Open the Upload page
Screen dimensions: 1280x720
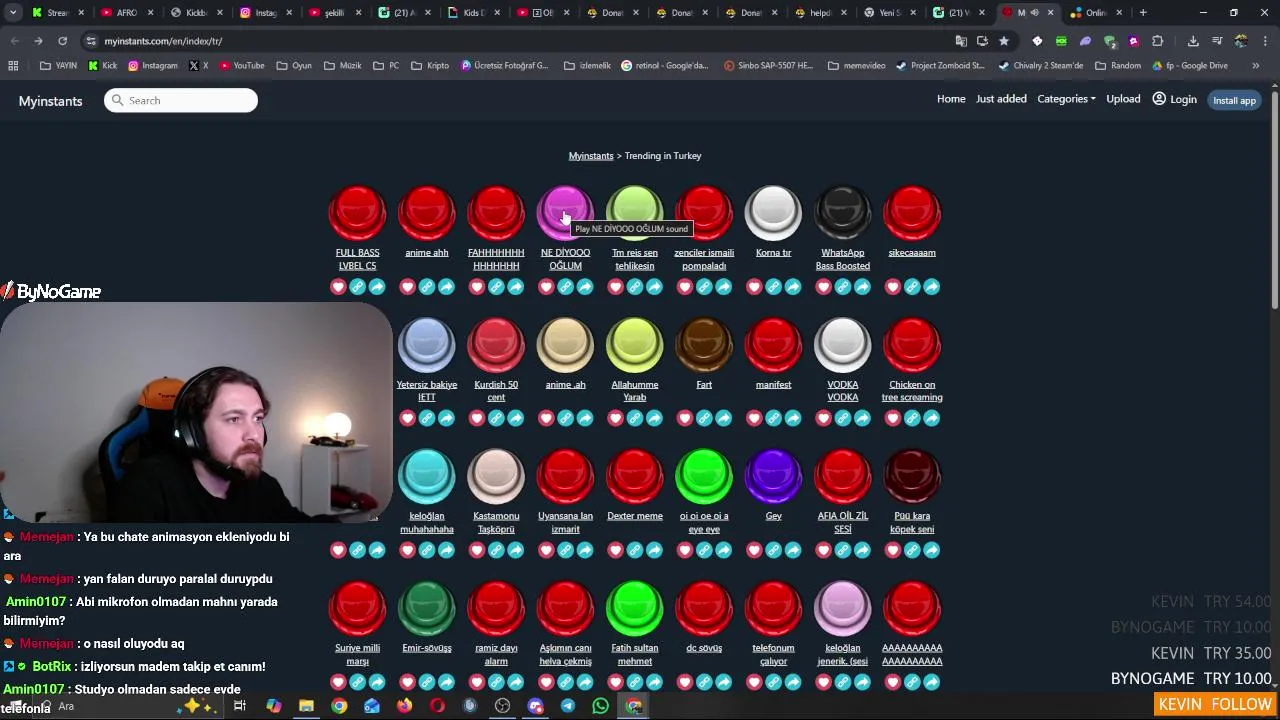[1123, 99]
